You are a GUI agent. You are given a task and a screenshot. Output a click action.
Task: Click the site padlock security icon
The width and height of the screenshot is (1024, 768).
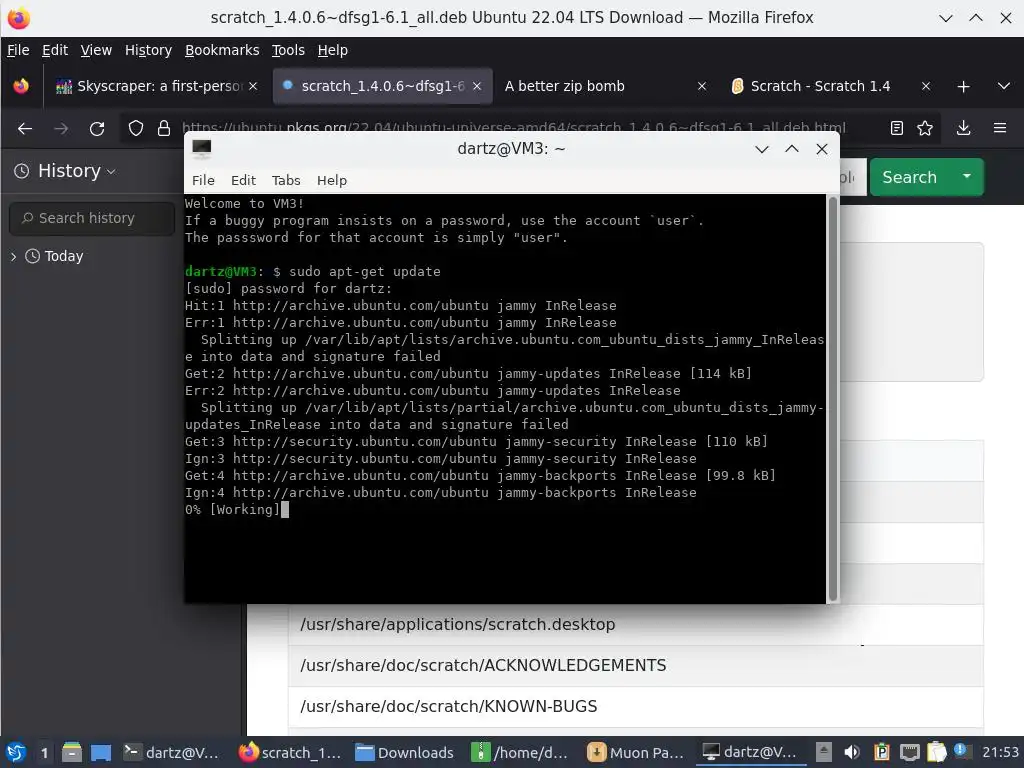pos(164,129)
